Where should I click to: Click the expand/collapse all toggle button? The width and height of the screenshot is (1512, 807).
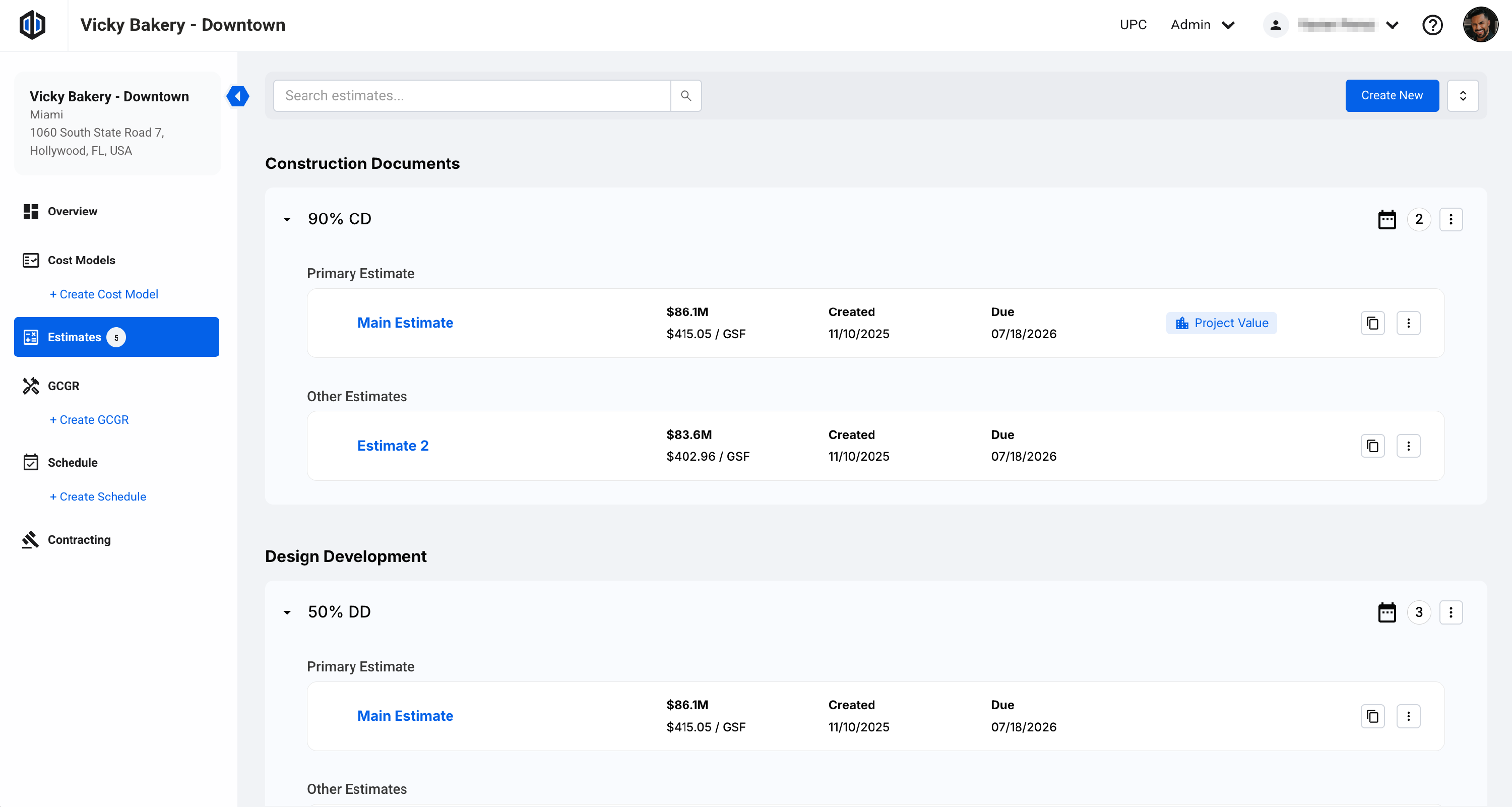(x=1463, y=96)
